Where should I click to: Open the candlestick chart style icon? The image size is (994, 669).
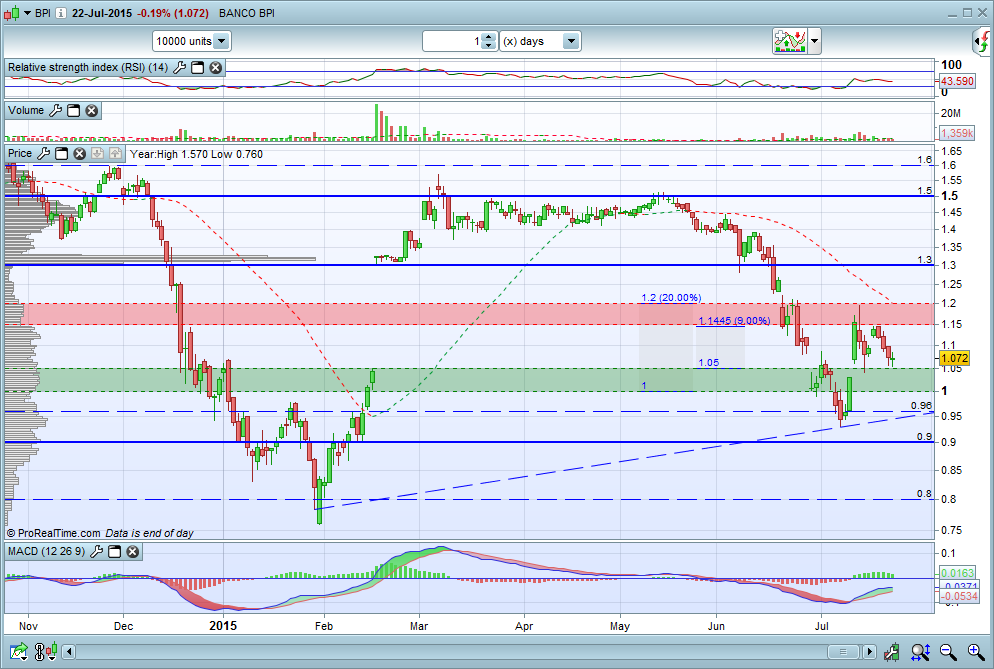(11, 13)
